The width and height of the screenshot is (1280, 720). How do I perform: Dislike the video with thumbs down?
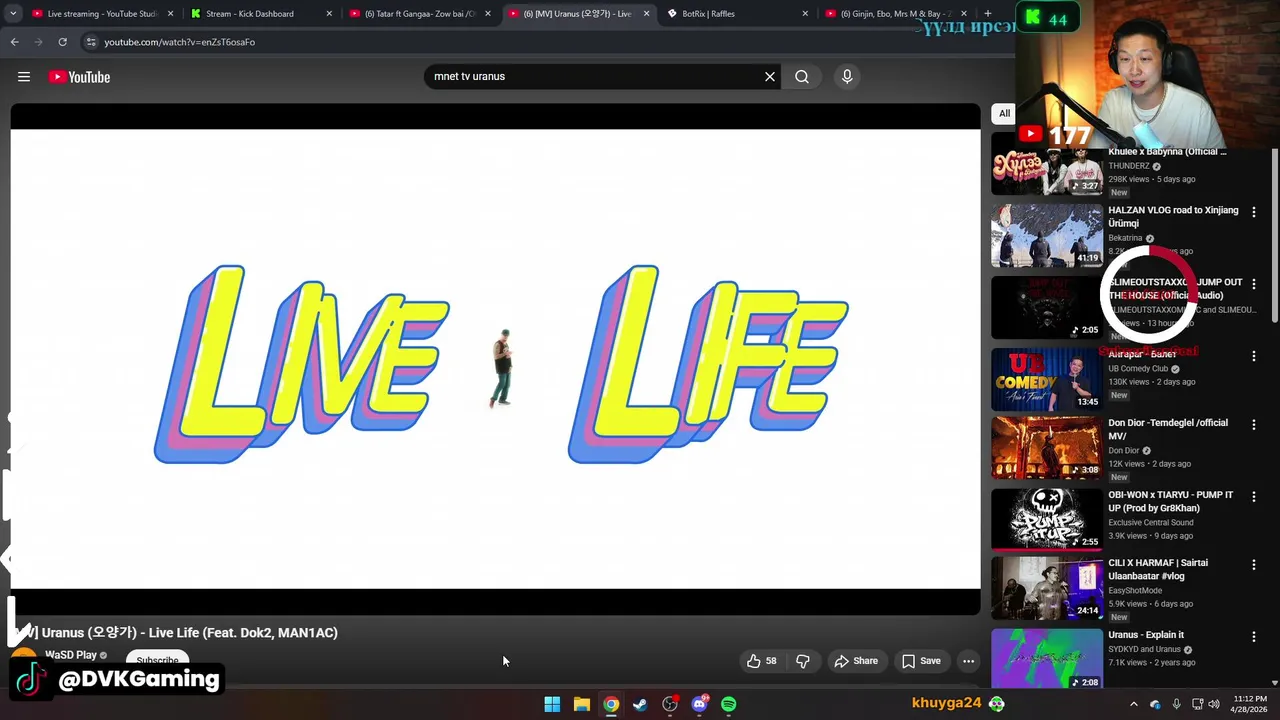click(803, 661)
